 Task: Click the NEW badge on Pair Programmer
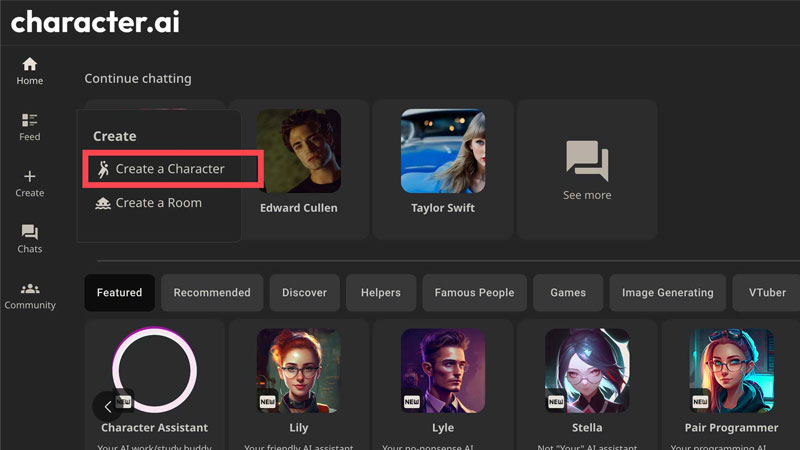point(700,402)
